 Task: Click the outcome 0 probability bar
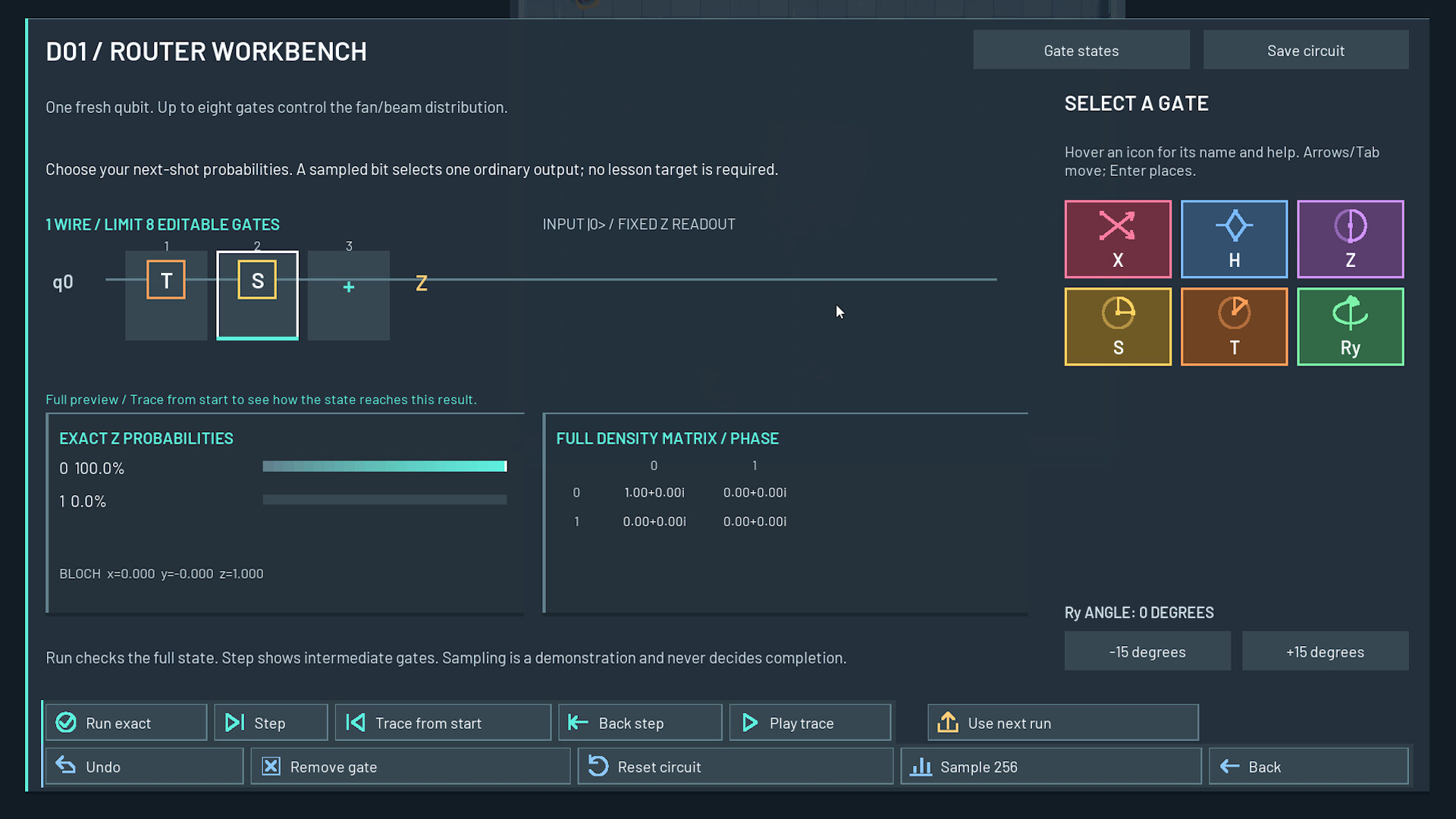(384, 466)
